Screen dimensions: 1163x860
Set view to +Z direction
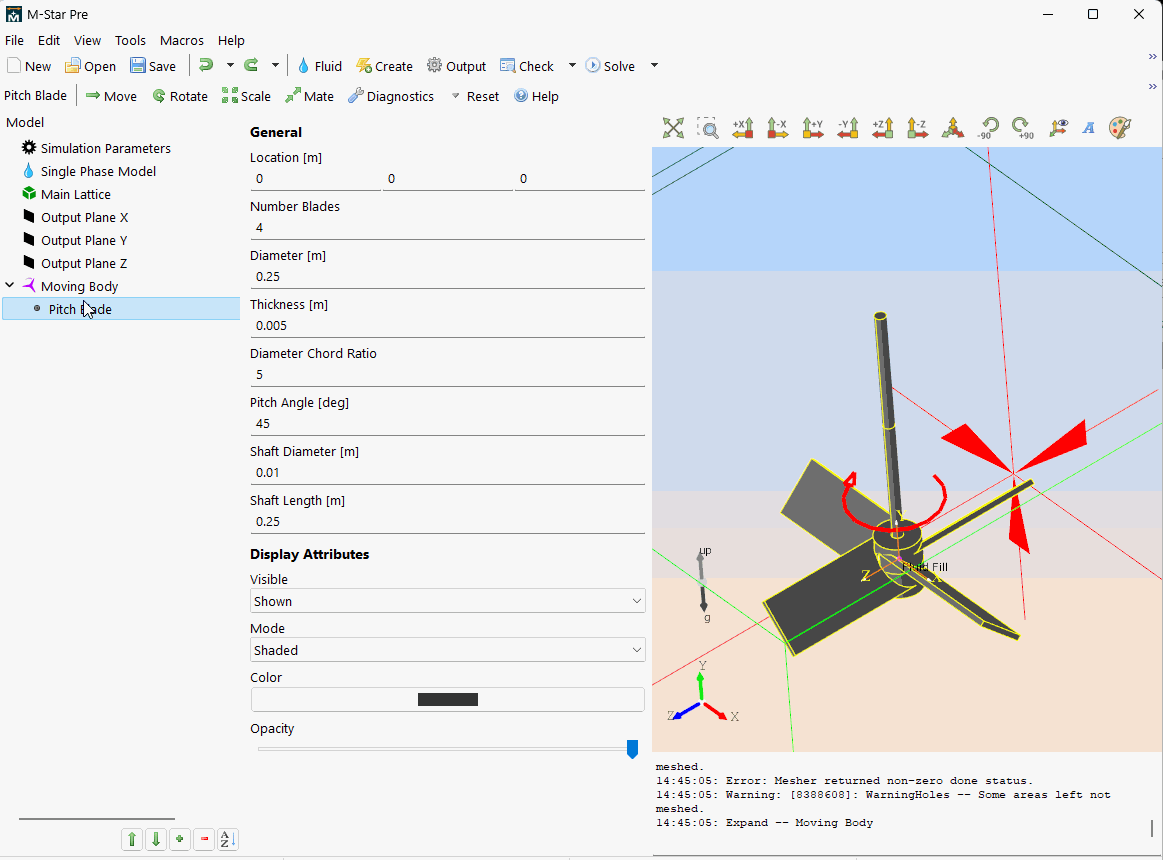pos(883,128)
